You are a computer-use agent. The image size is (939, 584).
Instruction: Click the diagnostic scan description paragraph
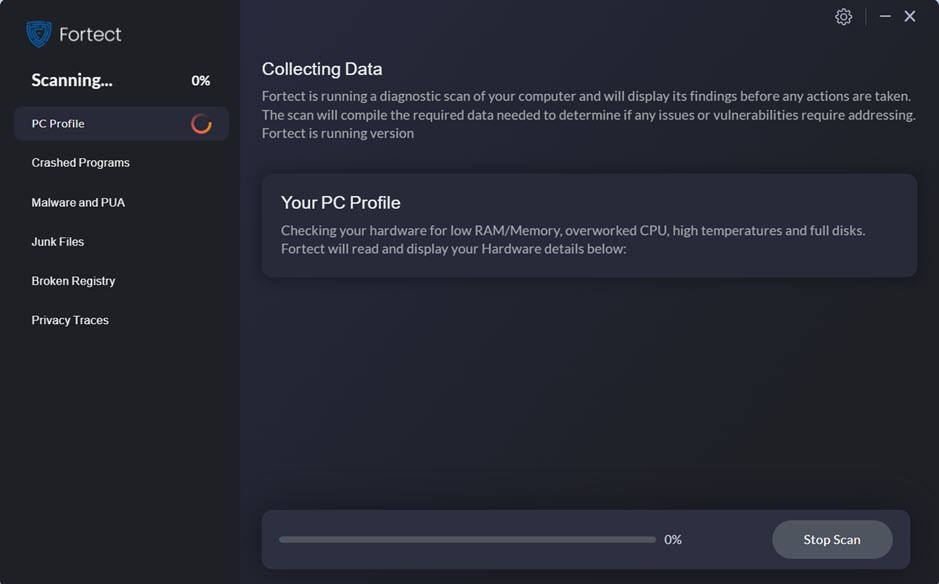(588, 115)
